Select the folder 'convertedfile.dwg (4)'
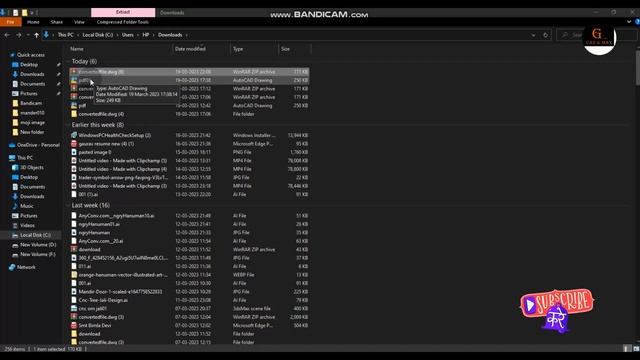 (101, 114)
